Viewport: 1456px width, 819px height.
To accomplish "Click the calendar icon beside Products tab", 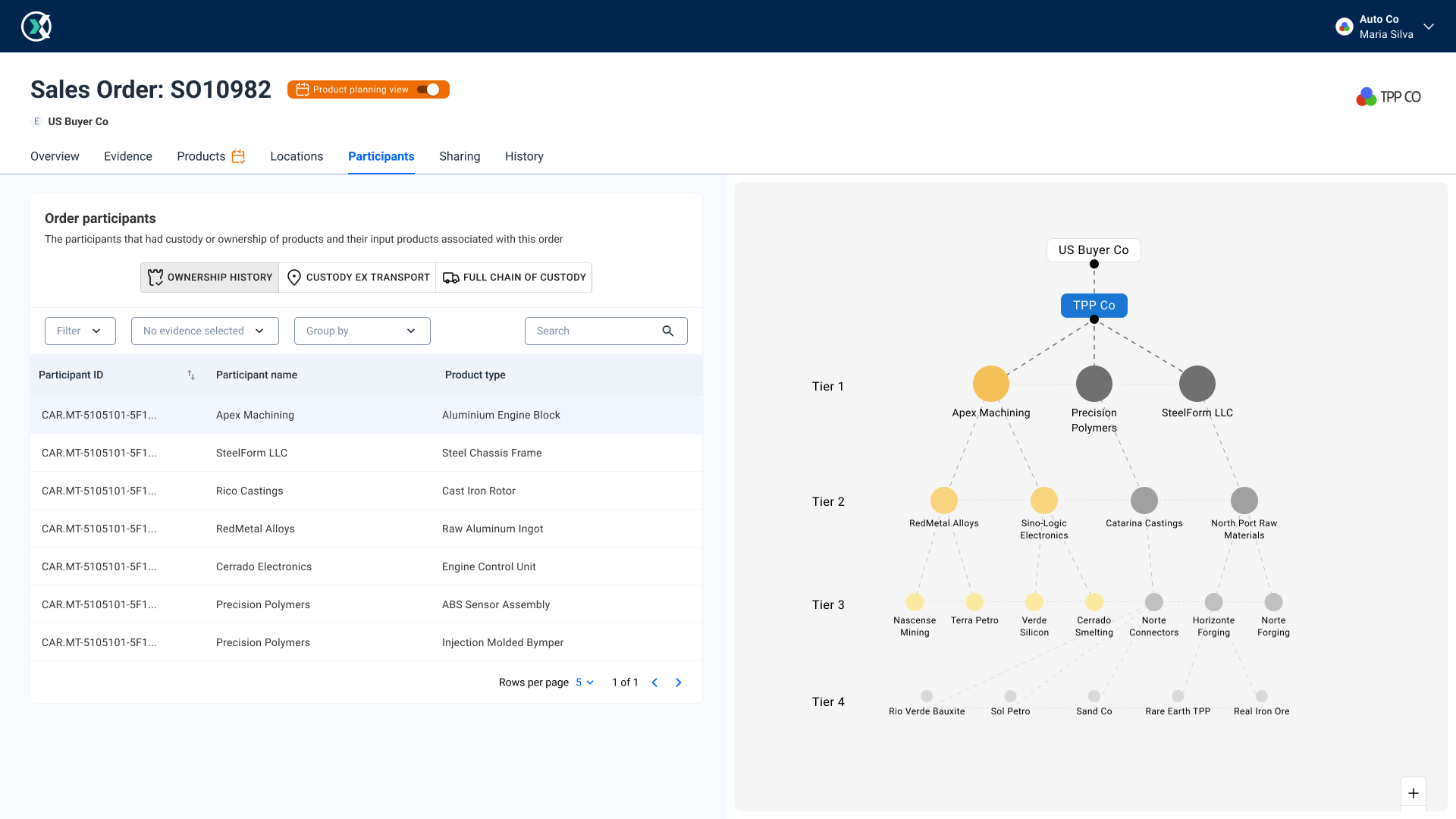I will click(238, 156).
